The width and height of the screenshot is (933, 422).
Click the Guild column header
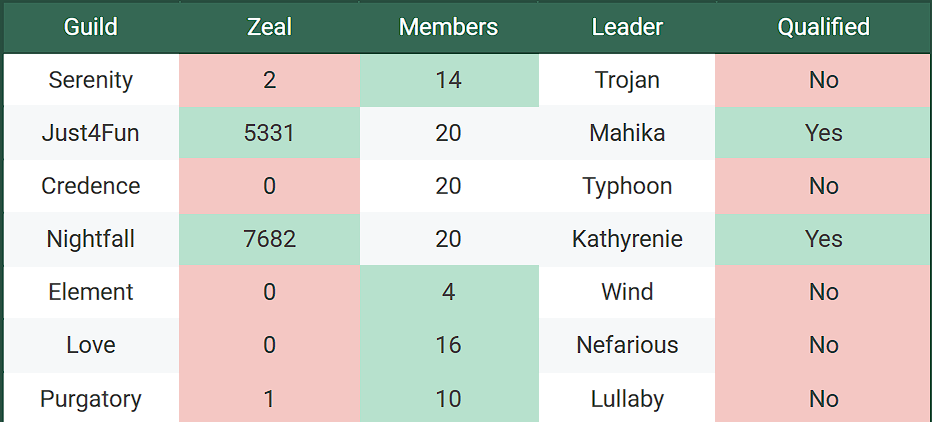(x=91, y=27)
